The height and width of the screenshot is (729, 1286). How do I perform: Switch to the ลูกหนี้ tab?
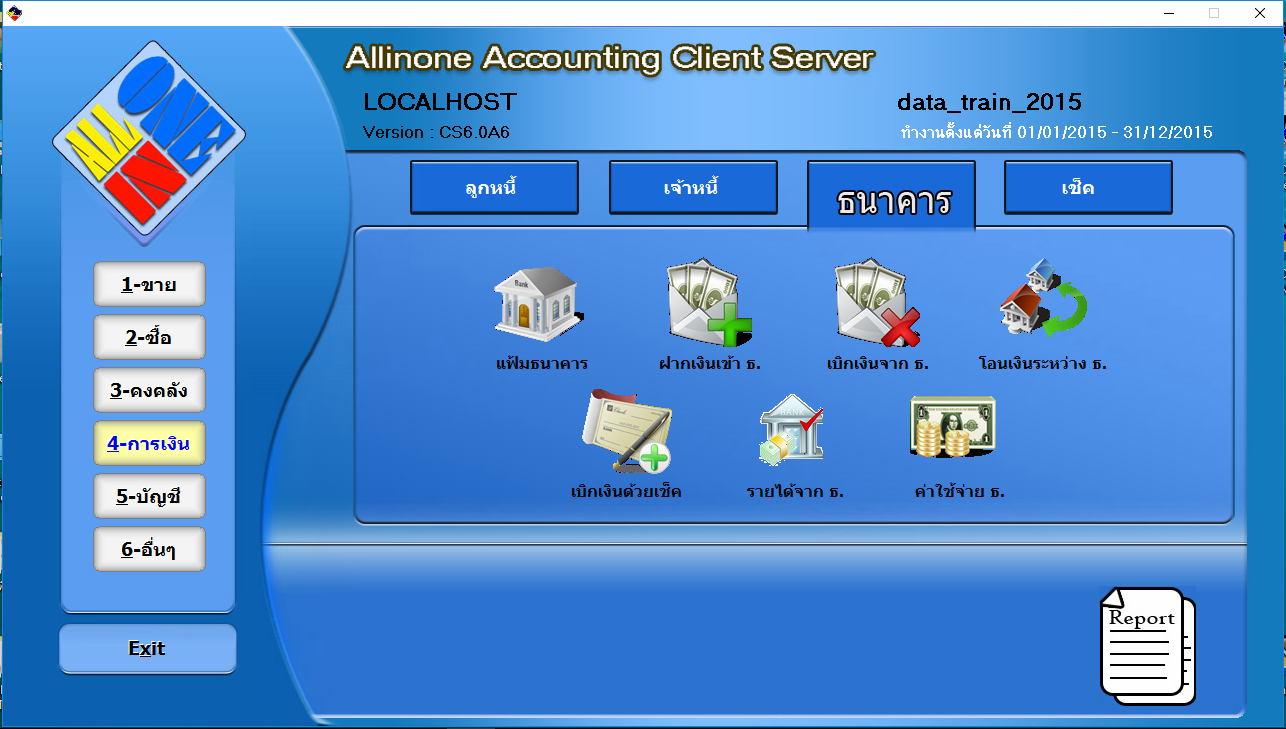click(494, 188)
